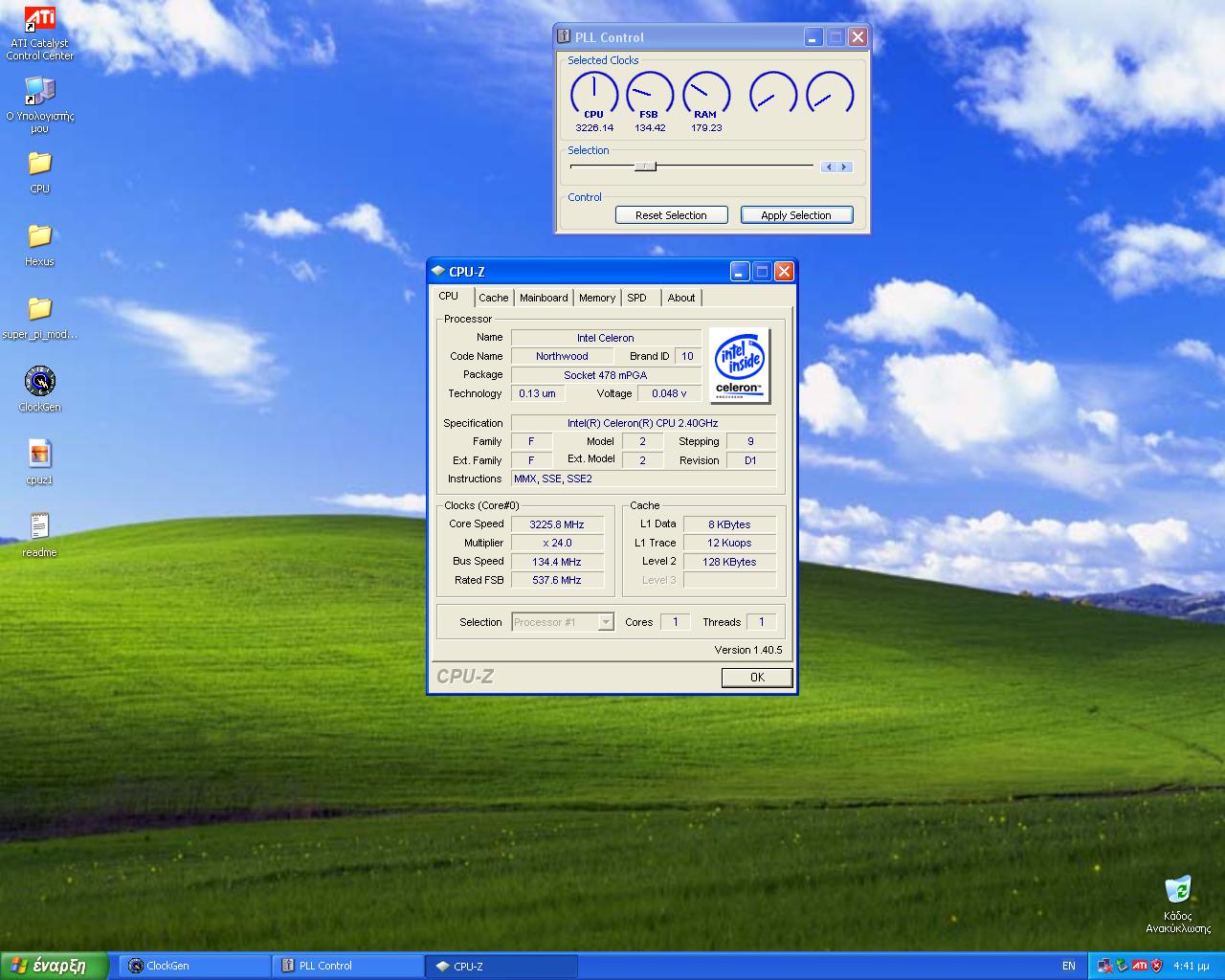Click the PLL Control title bar icon
This screenshot has width=1225, height=980.
[x=565, y=36]
